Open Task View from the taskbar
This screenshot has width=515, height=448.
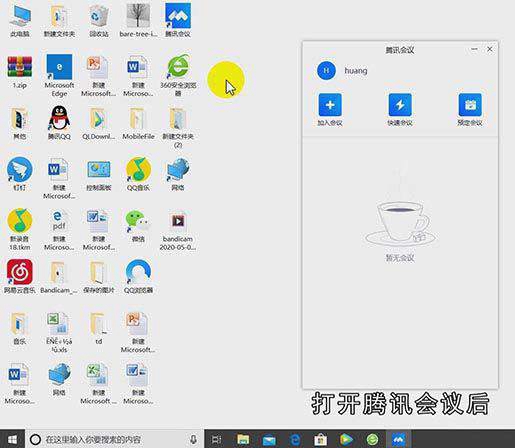[217, 439]
